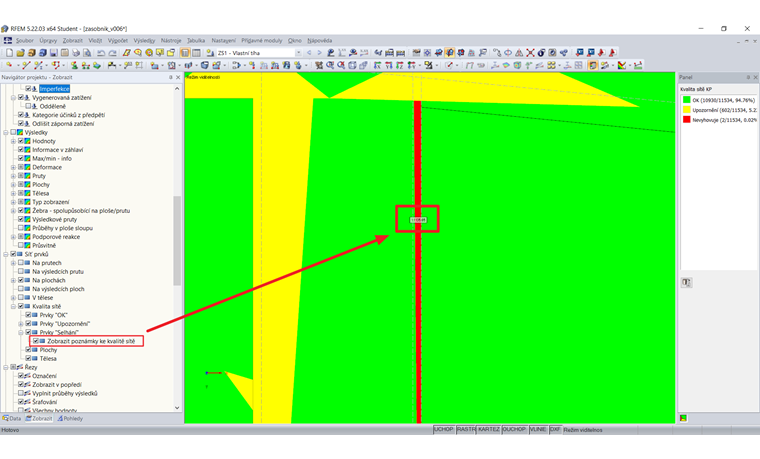
Task: Open the Výsledky menu
Action: [144, 41]
